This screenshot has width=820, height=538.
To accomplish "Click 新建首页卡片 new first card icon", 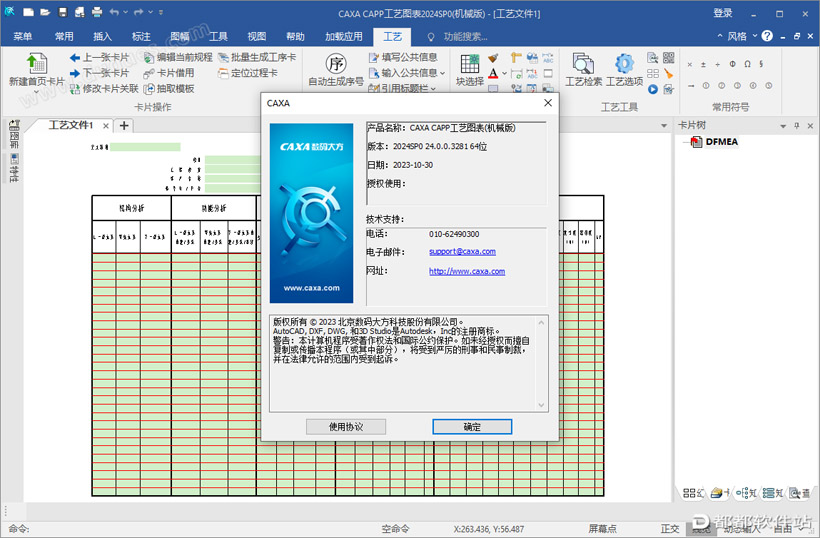I will click(37, 63).
